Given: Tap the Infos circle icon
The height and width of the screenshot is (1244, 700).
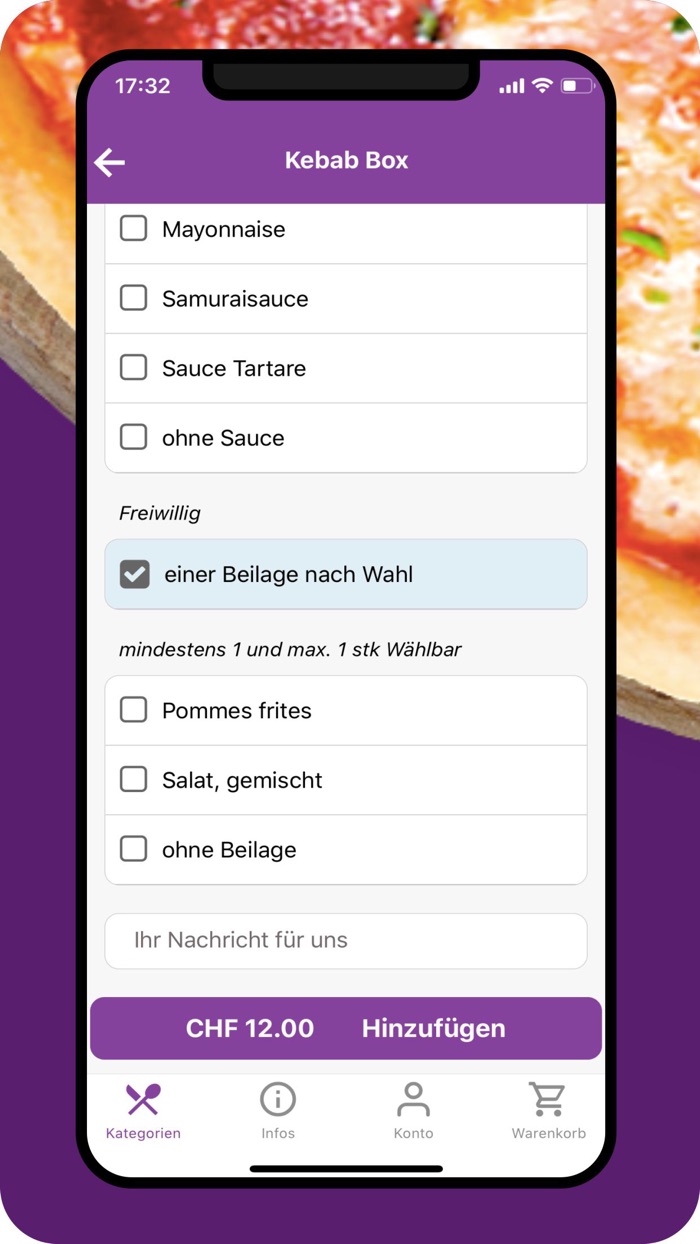Looking at the screenshot, I should click(278, 1098).
